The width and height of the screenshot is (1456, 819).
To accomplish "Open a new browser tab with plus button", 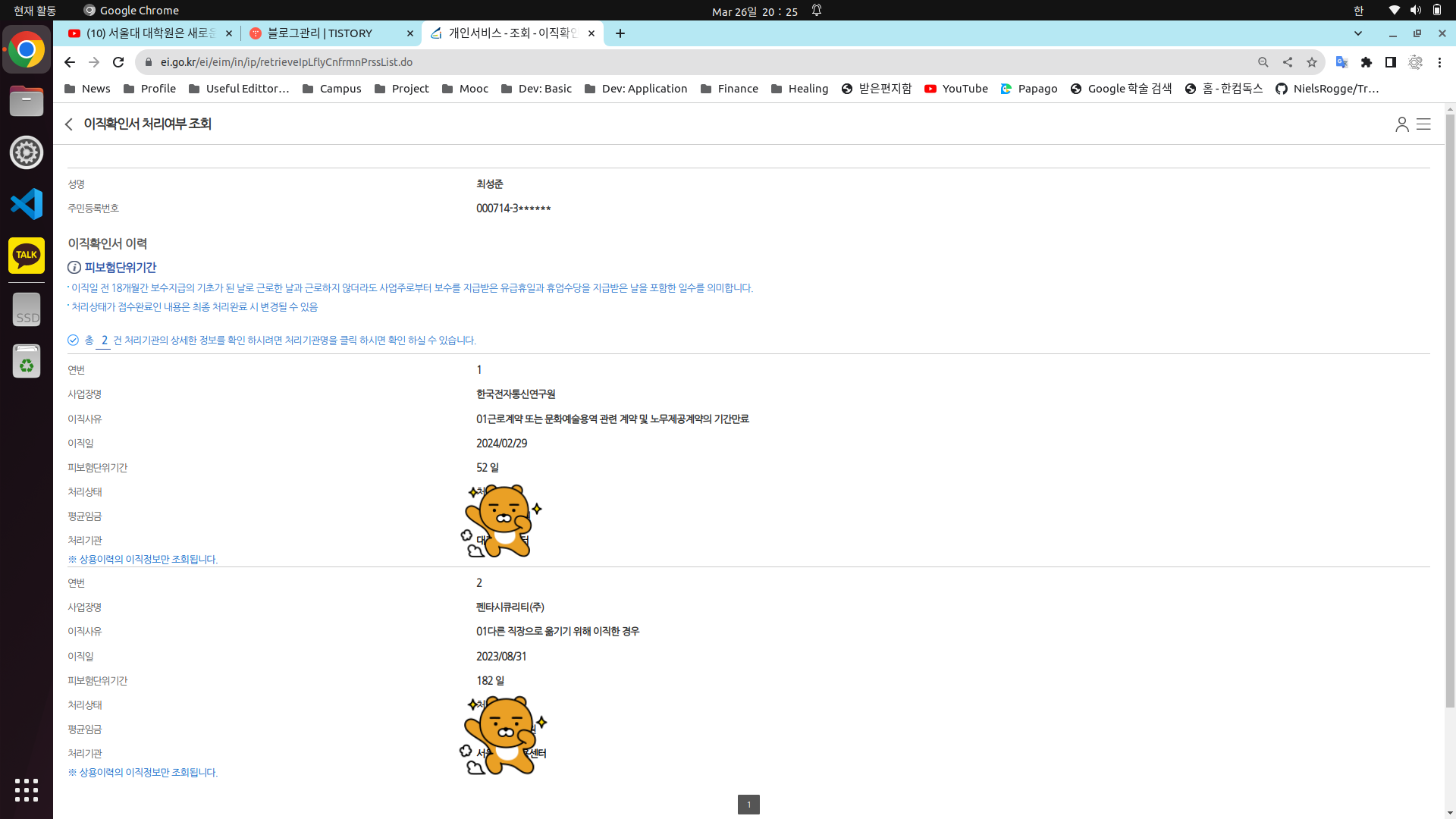I will tap(620, 33).
